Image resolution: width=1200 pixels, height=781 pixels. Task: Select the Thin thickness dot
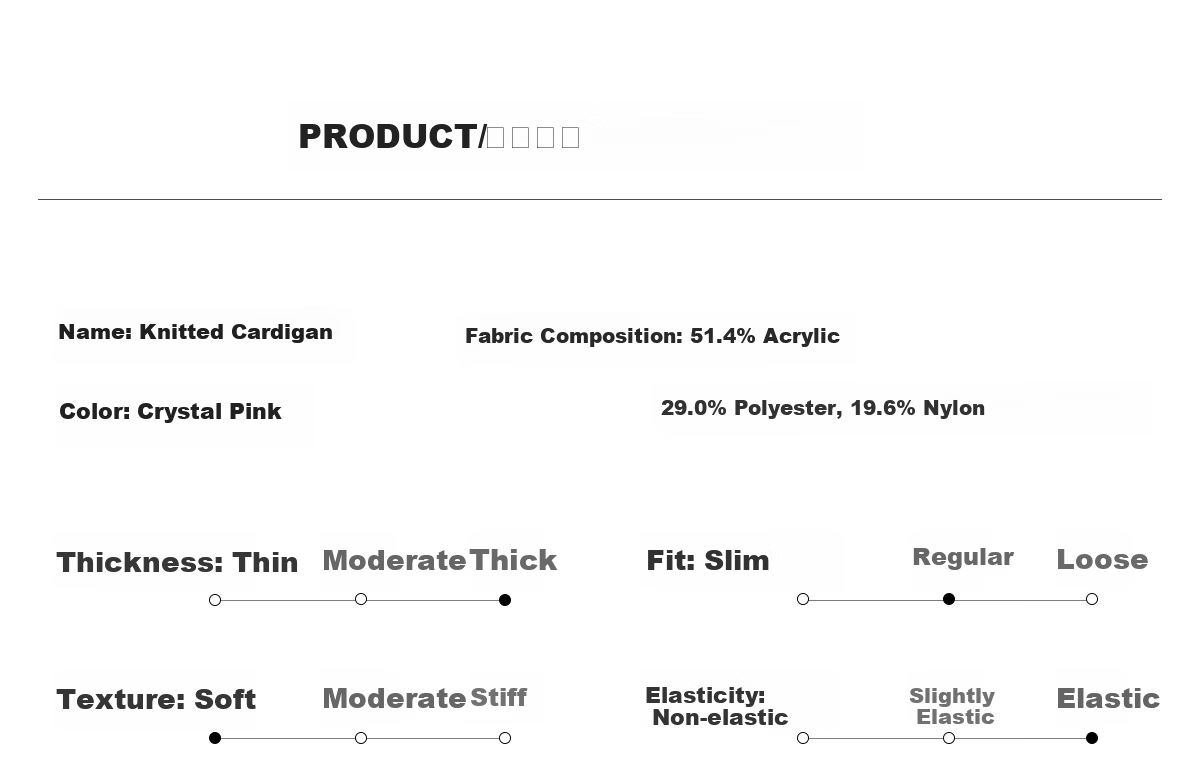click(x=215, y=600)
